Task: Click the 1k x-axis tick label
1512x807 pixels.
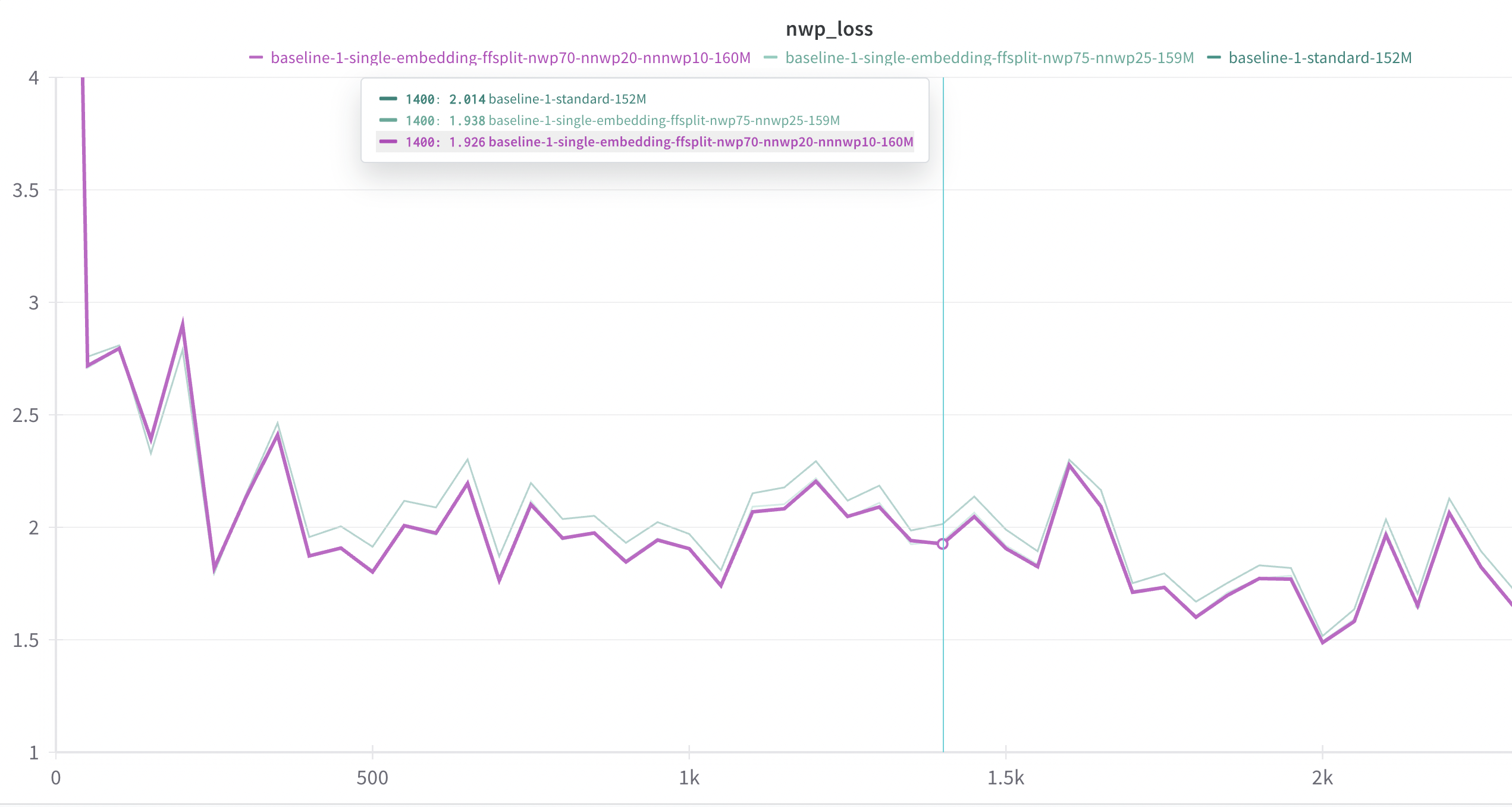Action: pos(689,777)
